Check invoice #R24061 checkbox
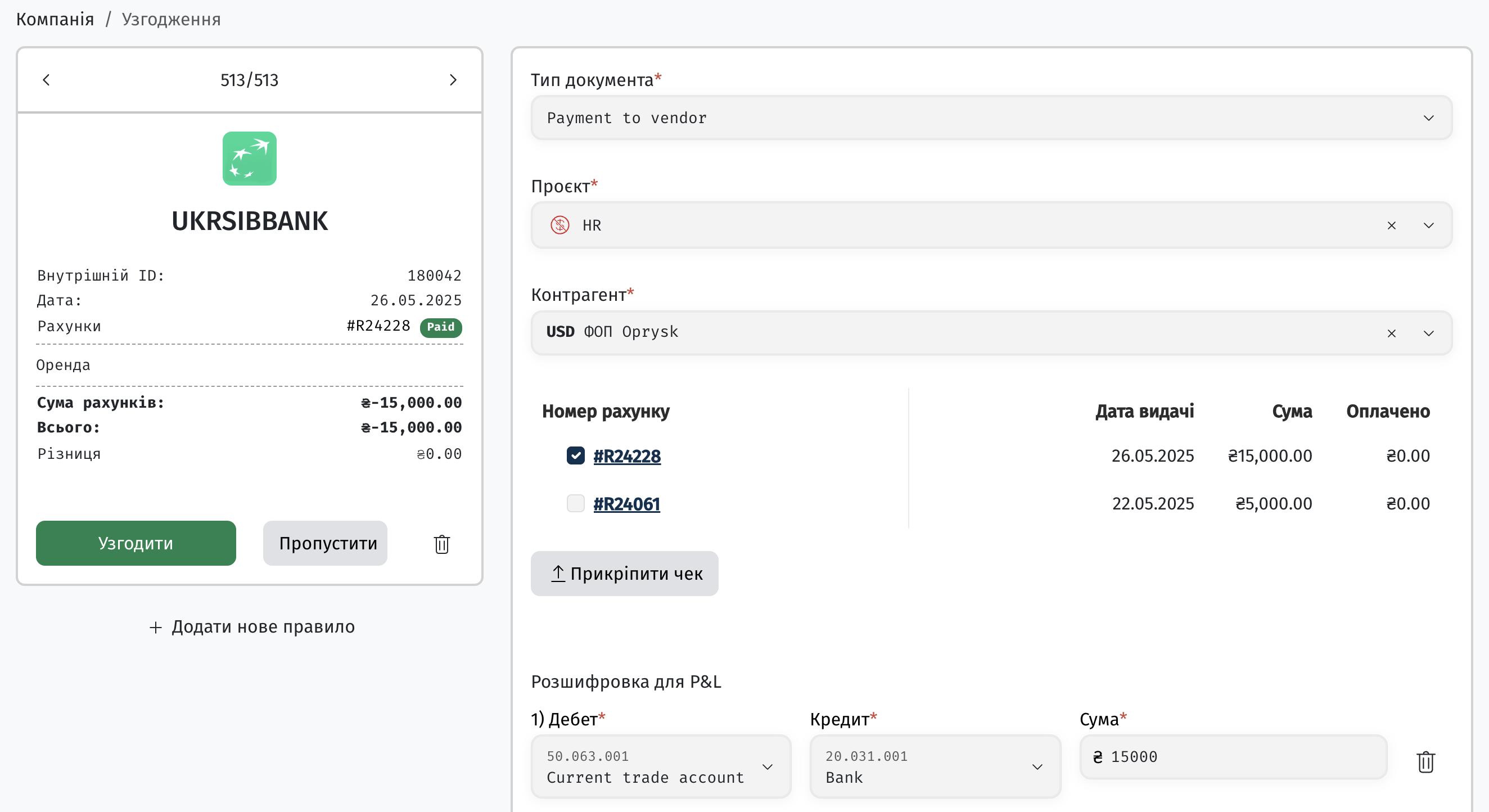 click(575, 503)
